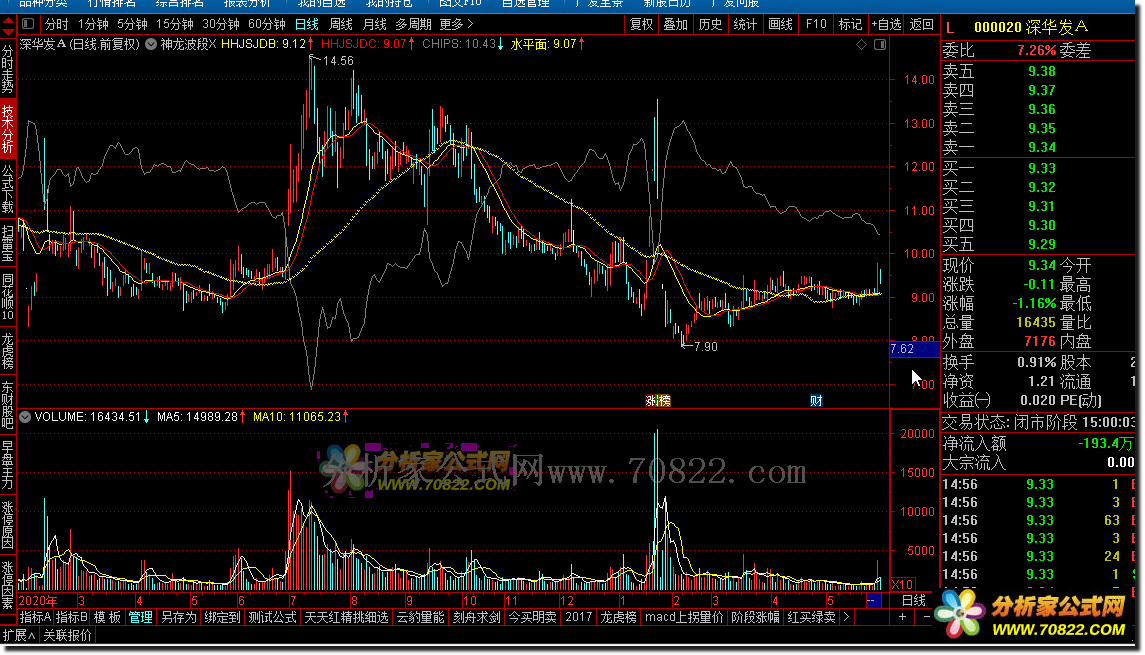1145x655 pixels.
Task: Open the 多周期 multi-period view
Action: point(413,24)
